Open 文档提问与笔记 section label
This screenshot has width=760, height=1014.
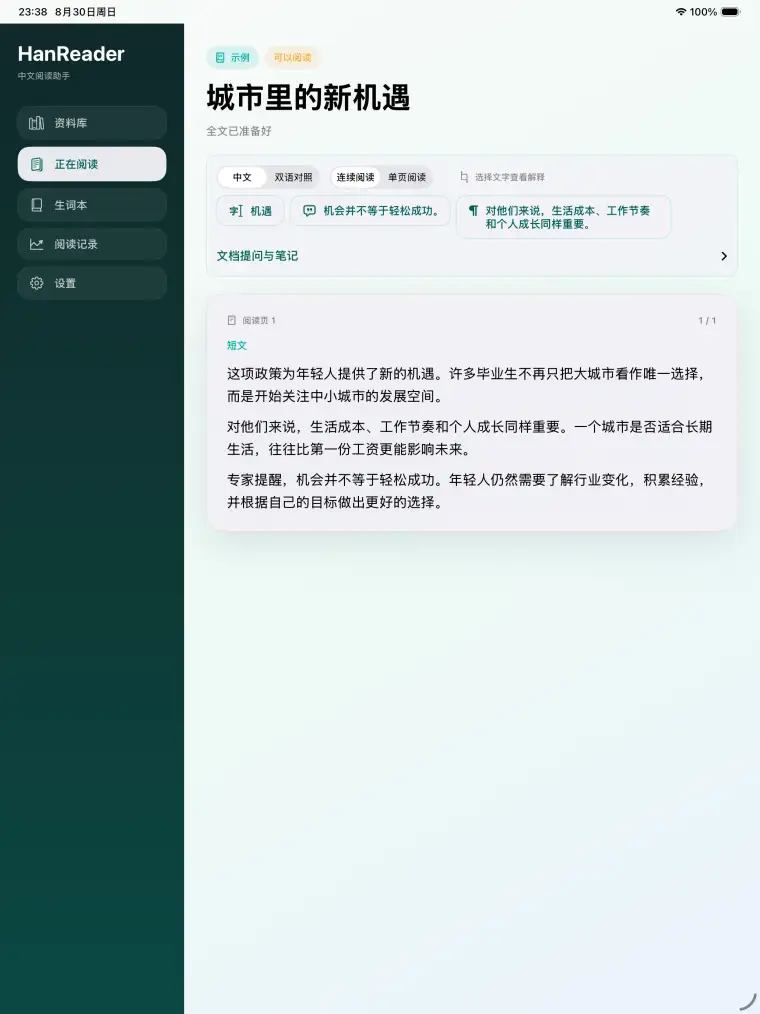[257, 256]
